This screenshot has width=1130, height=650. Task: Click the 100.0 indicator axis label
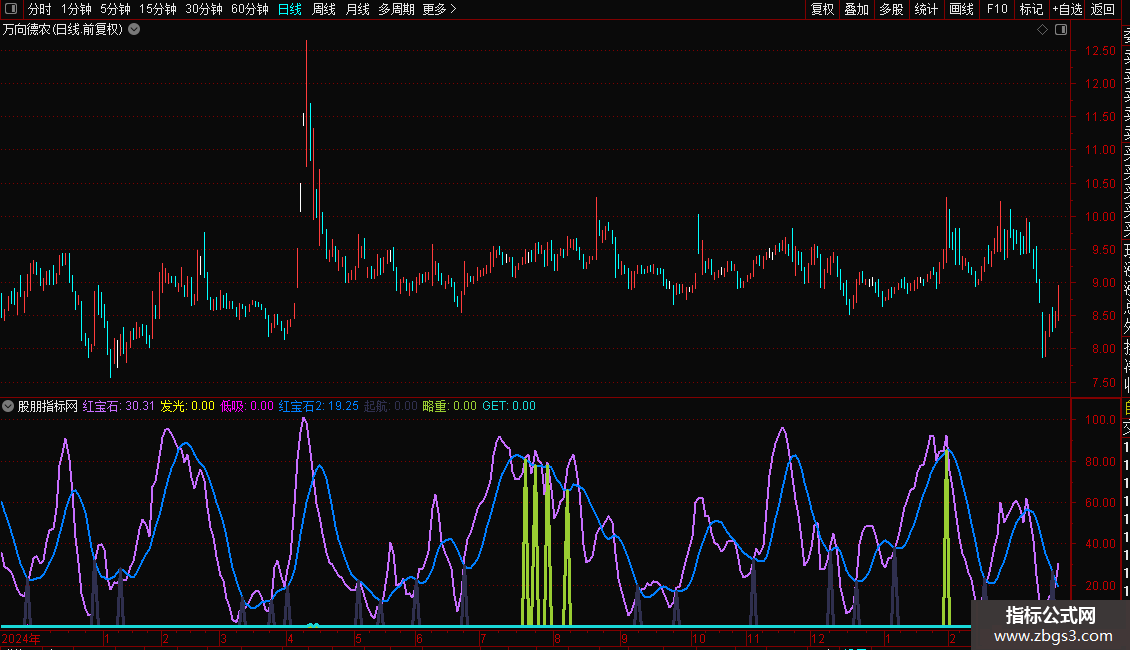tap(1100, 419)
